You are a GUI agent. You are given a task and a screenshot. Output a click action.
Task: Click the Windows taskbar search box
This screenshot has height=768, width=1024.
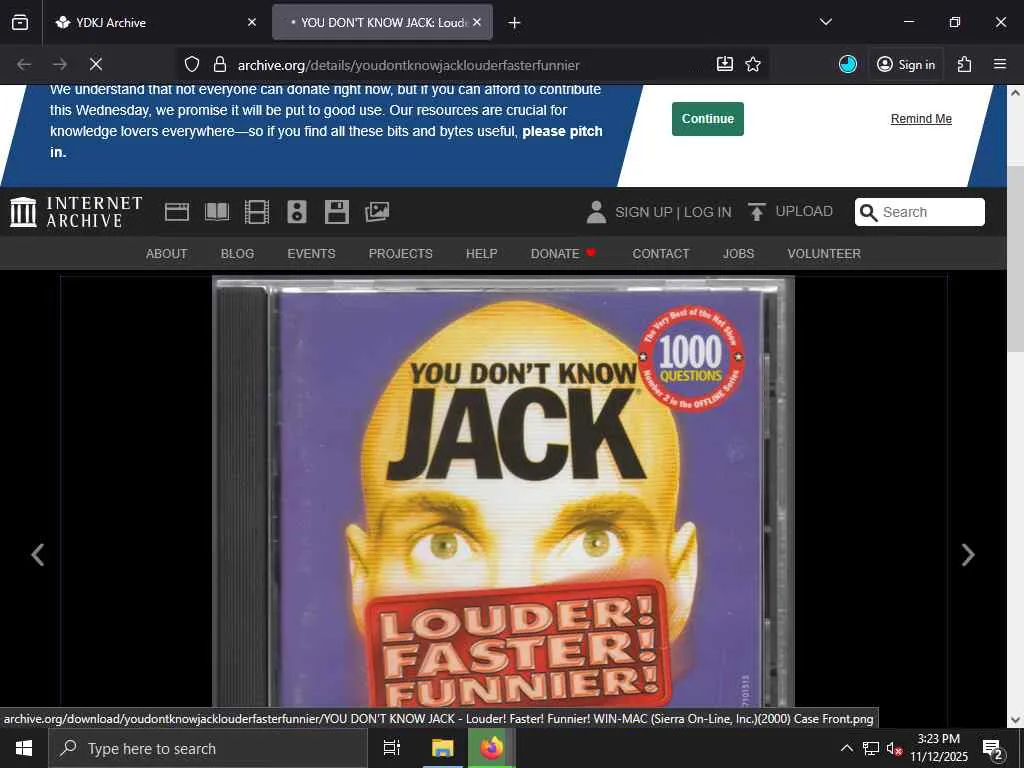208,748
